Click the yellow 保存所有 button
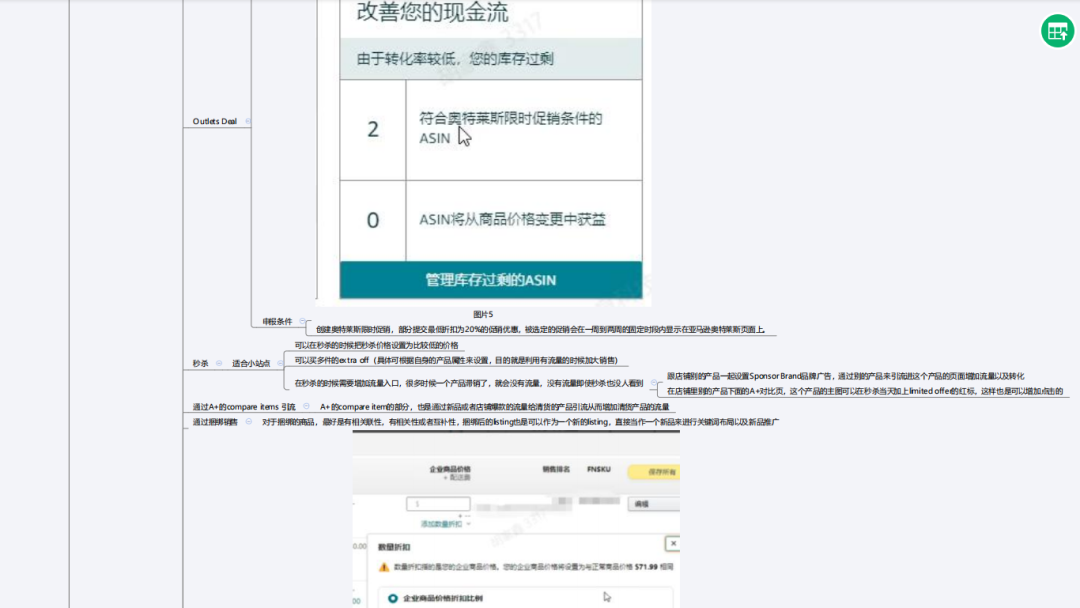 (655, 471)
